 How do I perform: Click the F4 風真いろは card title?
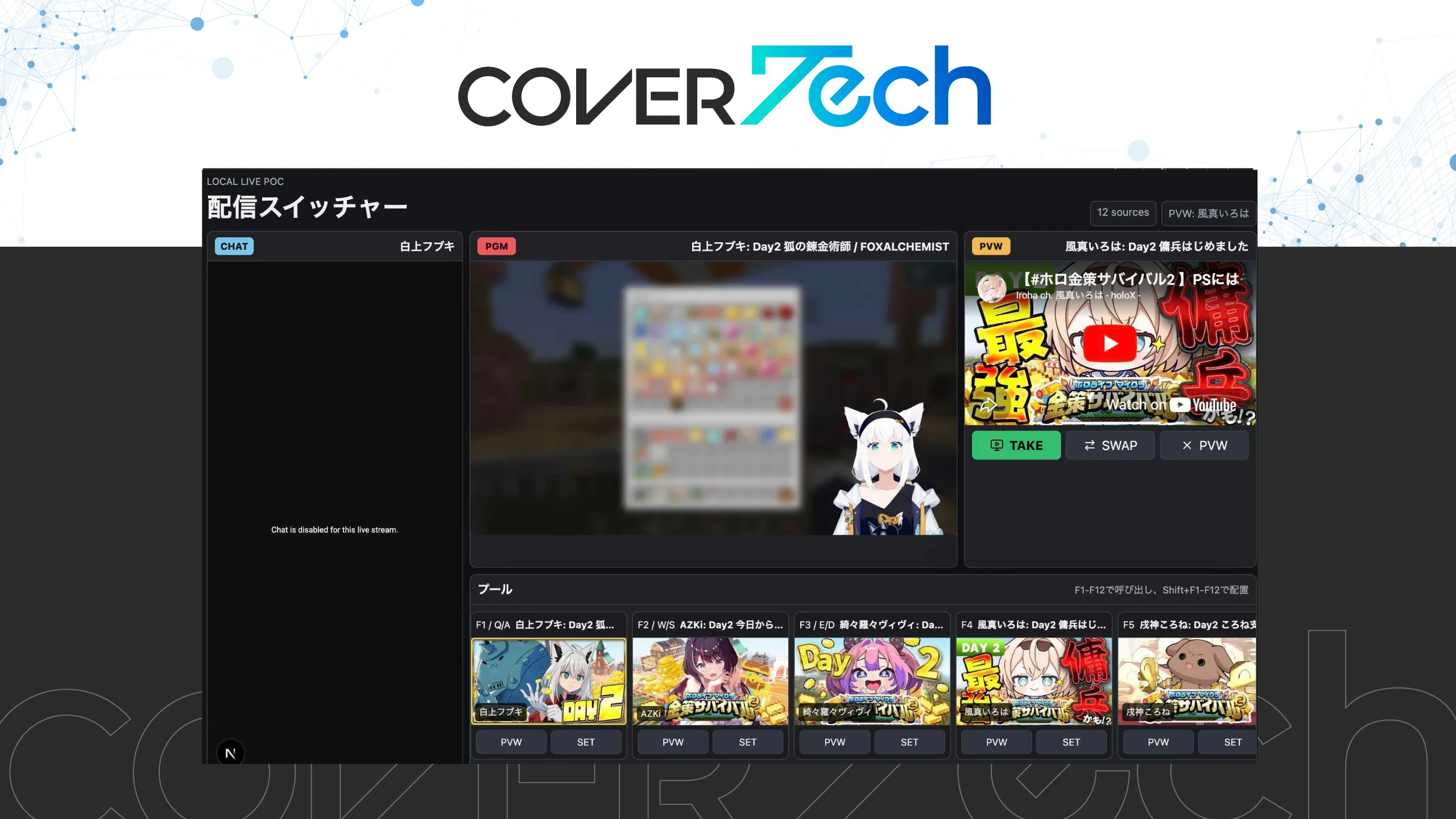tap(1033, 624)
